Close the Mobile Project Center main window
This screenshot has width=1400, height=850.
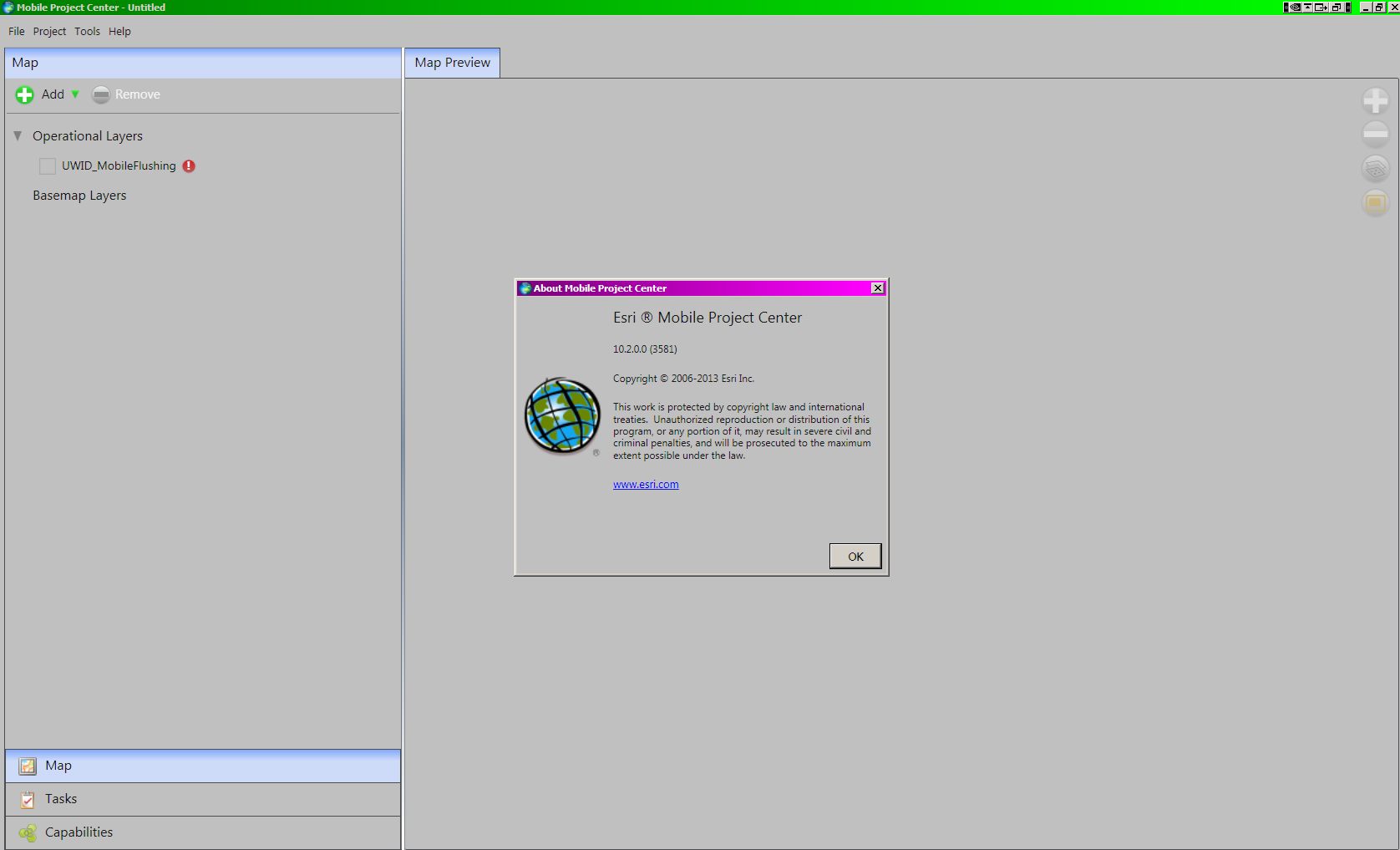(1393, 8)
